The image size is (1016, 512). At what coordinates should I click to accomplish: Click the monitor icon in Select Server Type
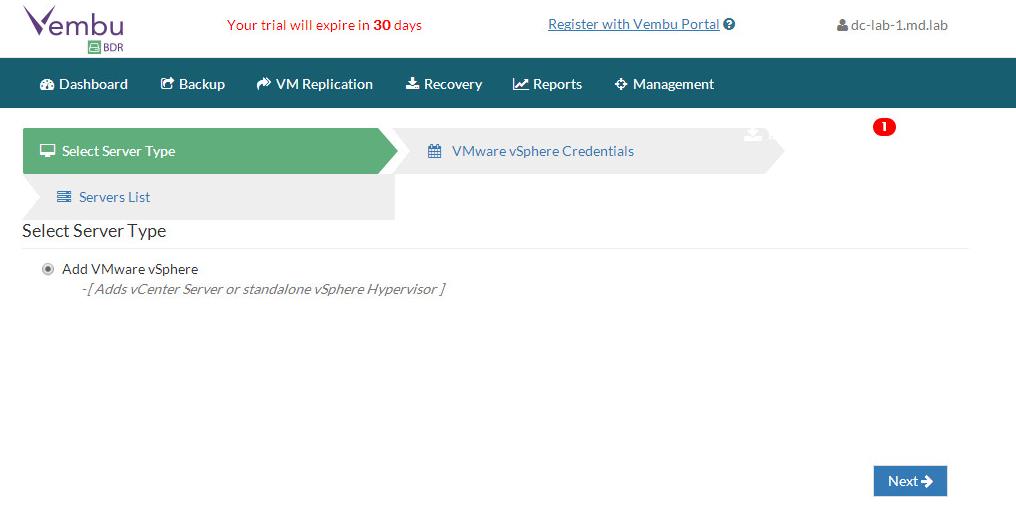pos(47,151)
